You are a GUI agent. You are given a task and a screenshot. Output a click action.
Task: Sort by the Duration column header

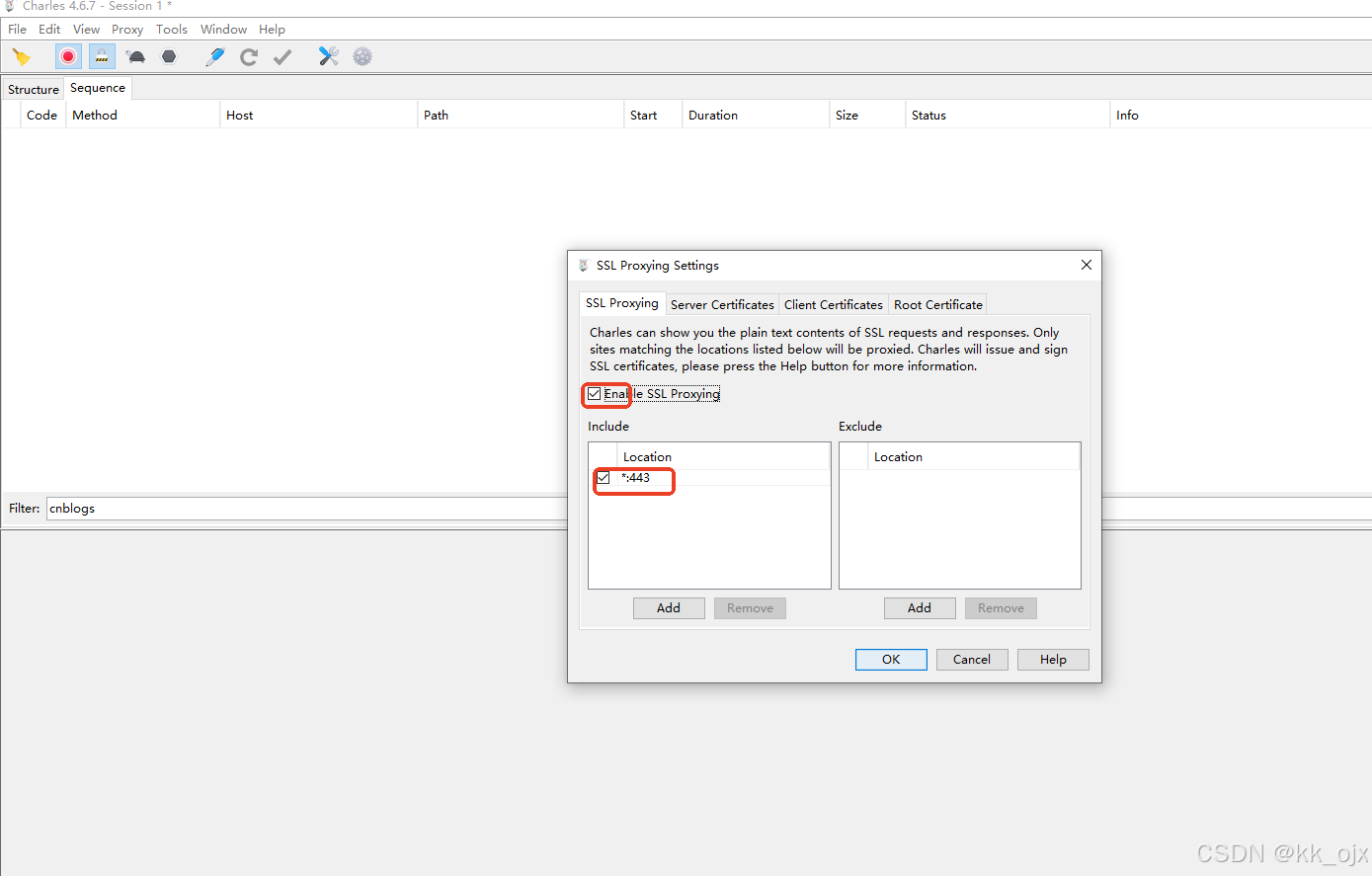pyautogui.click(x=756, y=116)
